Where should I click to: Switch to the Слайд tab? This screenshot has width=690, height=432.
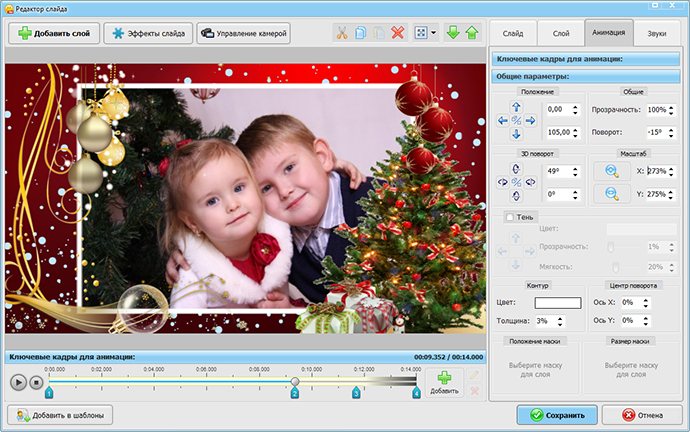[x=512, y=33]
